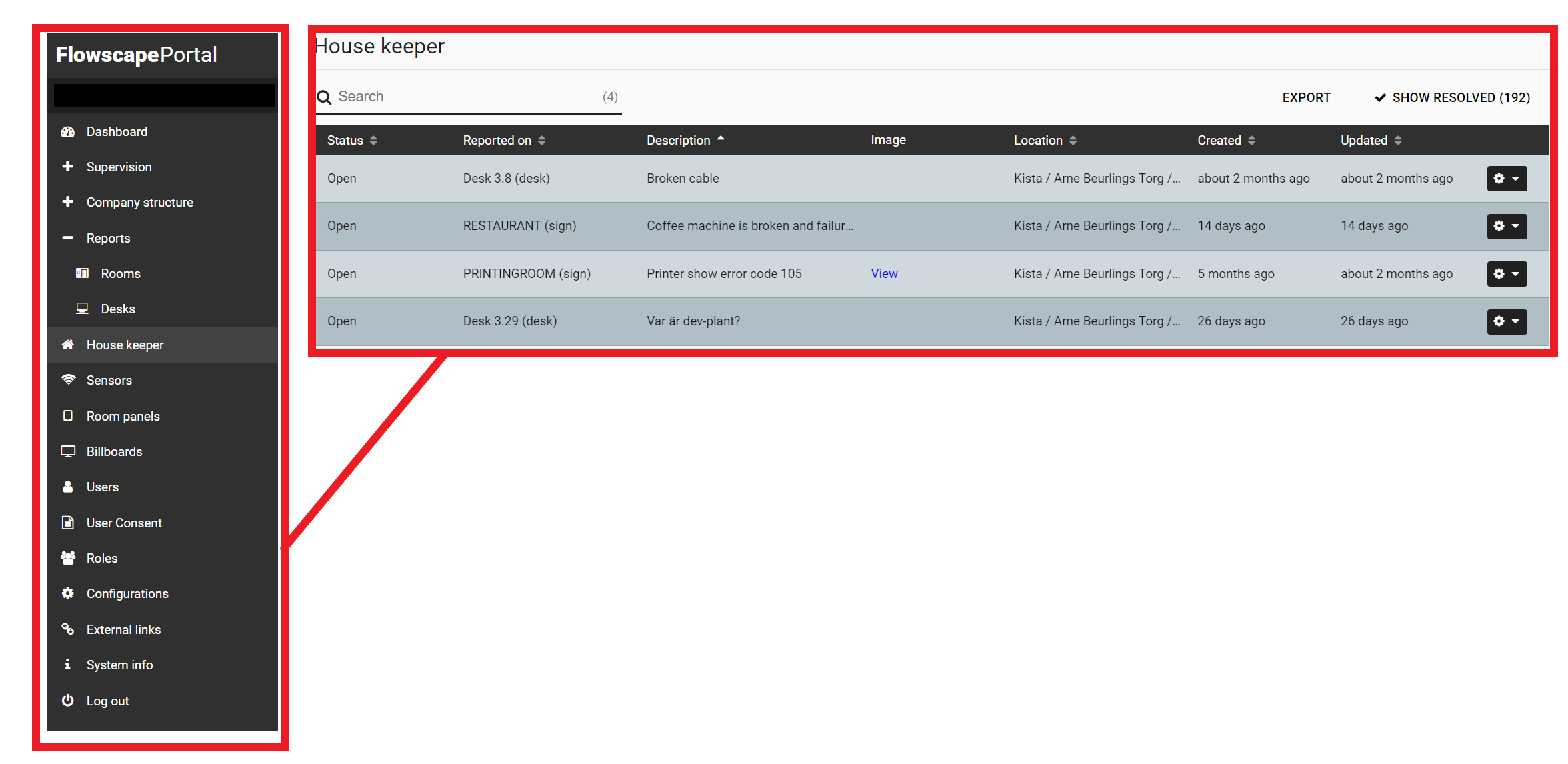
Task: Click 'Printer show error code 105' description
Action: point(724,274)
